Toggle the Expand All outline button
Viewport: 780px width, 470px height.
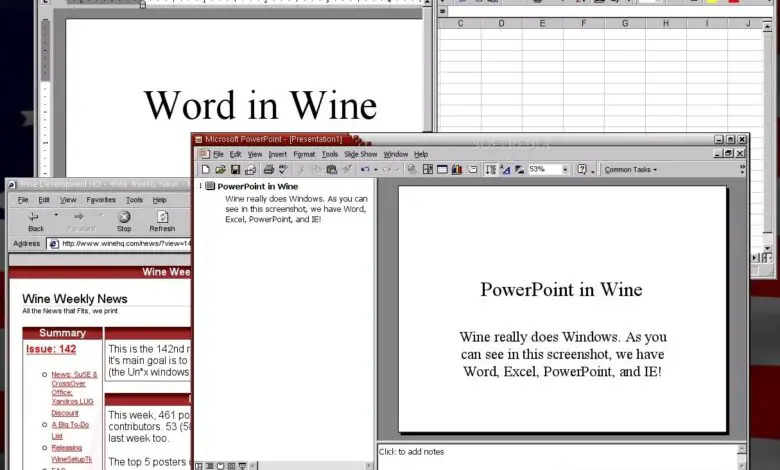[x=490, y=170]
